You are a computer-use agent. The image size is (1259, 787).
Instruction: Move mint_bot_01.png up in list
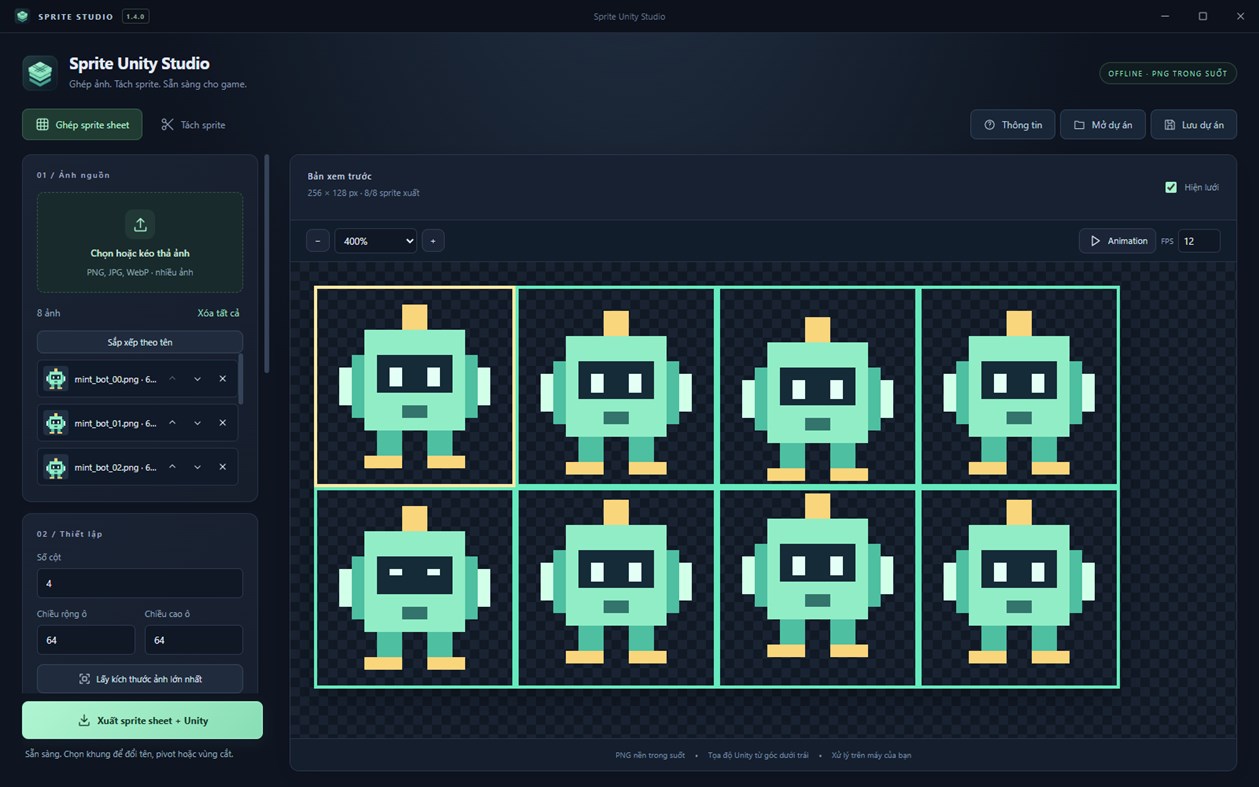[172, 423]
